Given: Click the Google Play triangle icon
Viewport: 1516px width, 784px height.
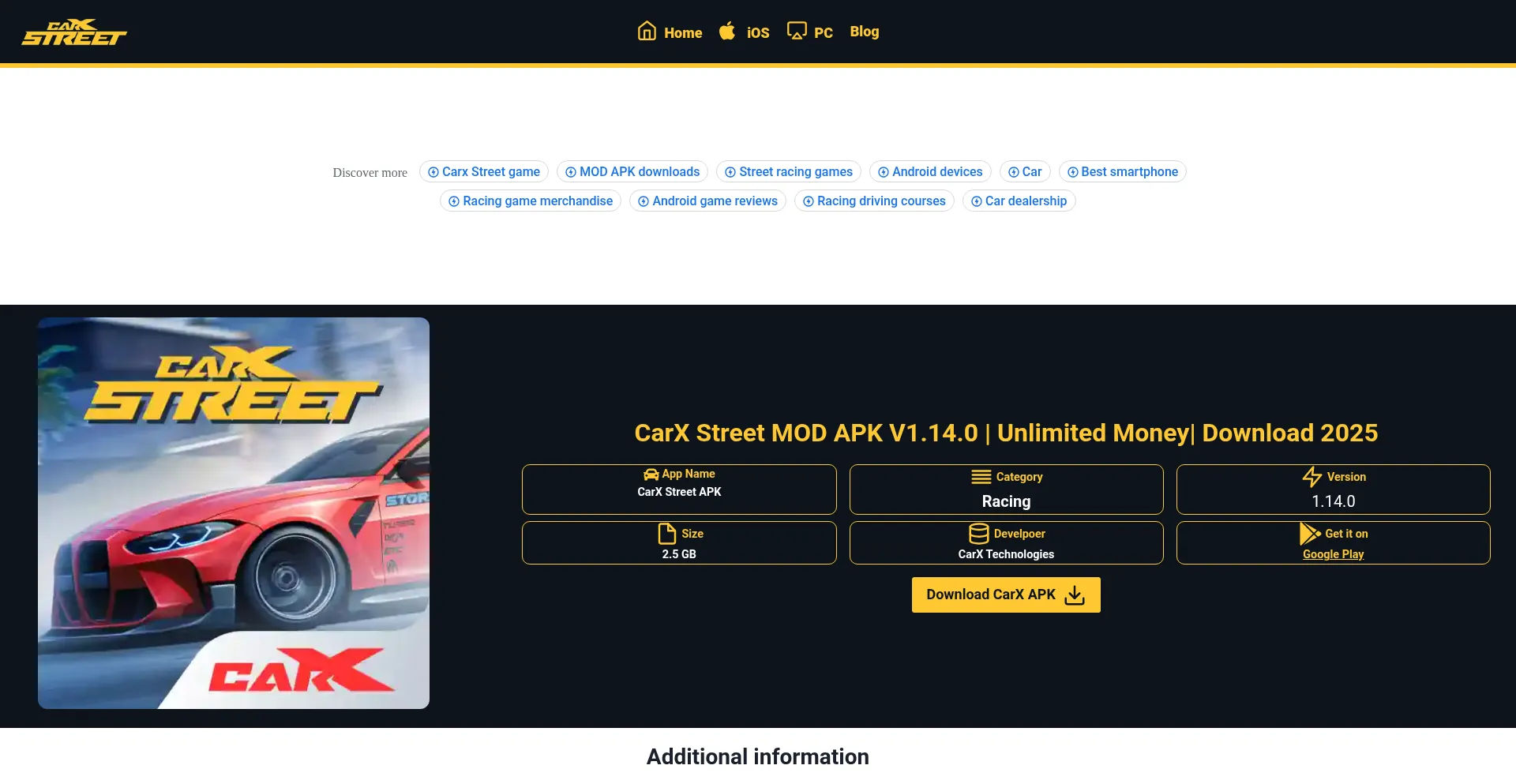Looking at the screenshot, I should click(x=1309, y=534).
